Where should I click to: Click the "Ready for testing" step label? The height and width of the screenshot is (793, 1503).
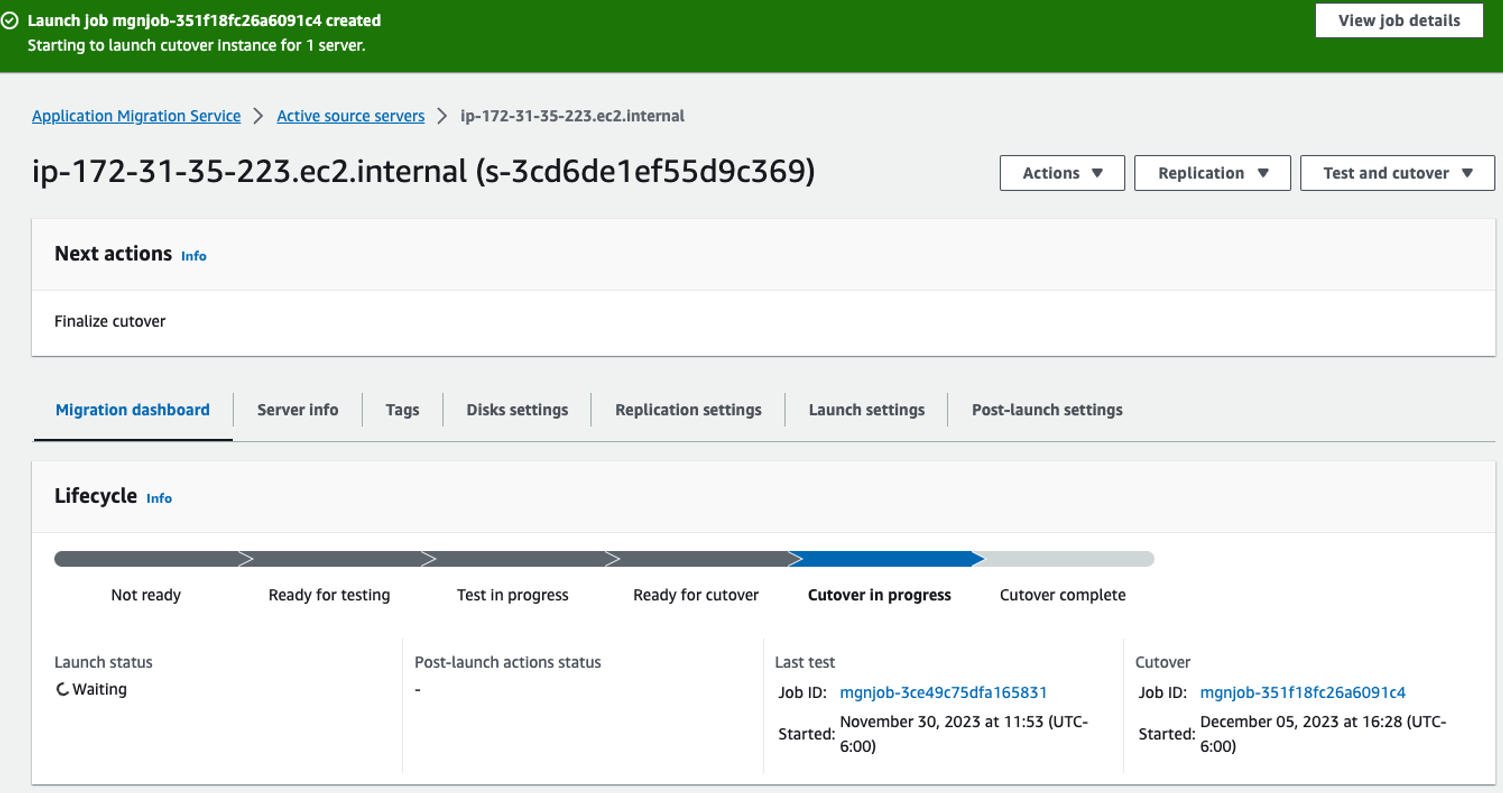point(329,595)
